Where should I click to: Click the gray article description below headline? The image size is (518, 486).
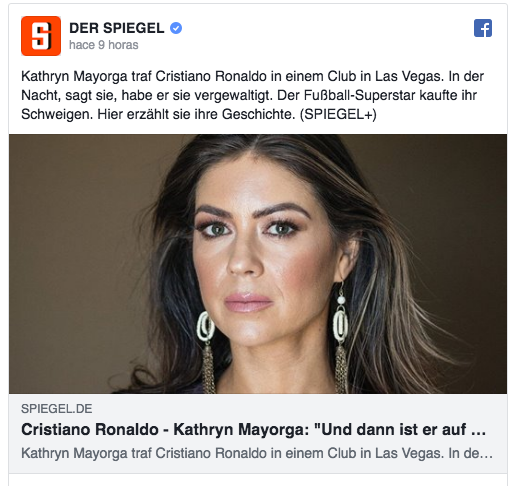[x=257, y=453]
